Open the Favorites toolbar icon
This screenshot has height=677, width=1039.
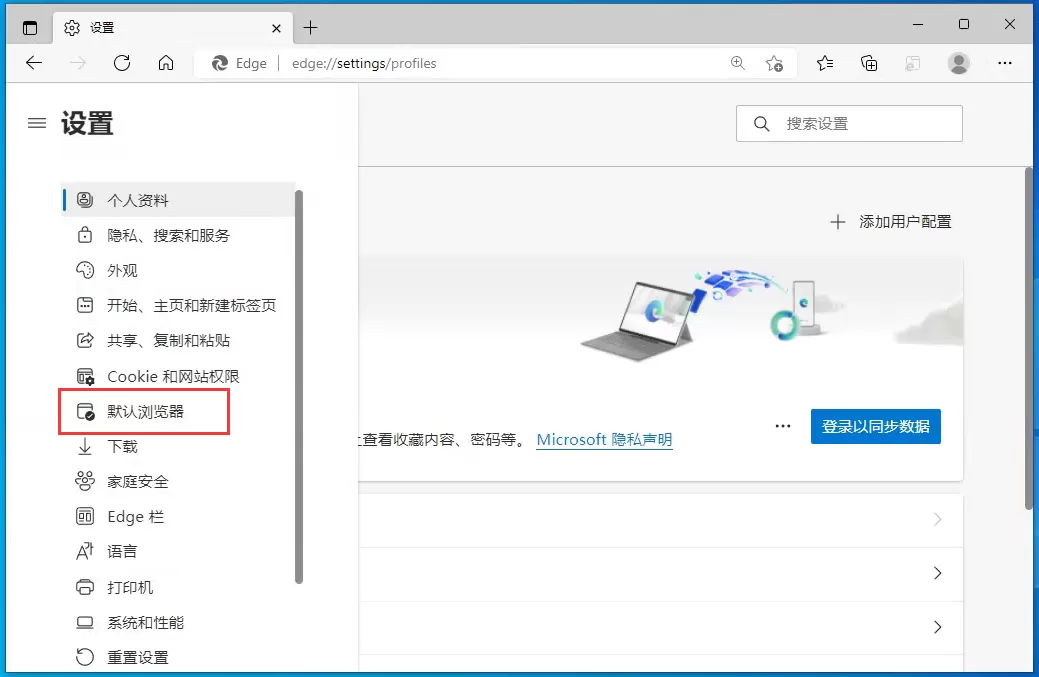(824, 63)
